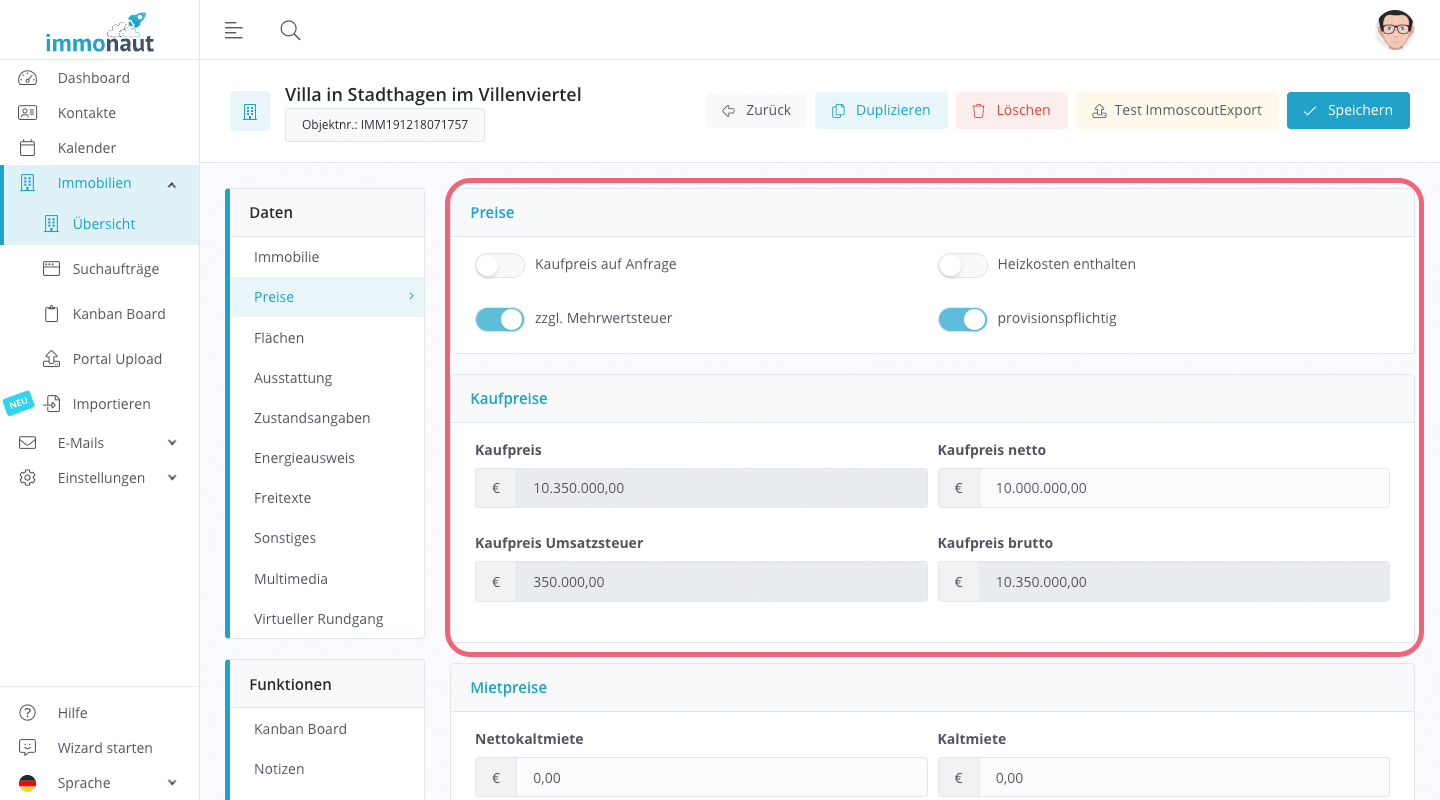Screen dimensions: 1440x800
Task: Click the hamburger menu icon in top bar
Action: point(233,30)
